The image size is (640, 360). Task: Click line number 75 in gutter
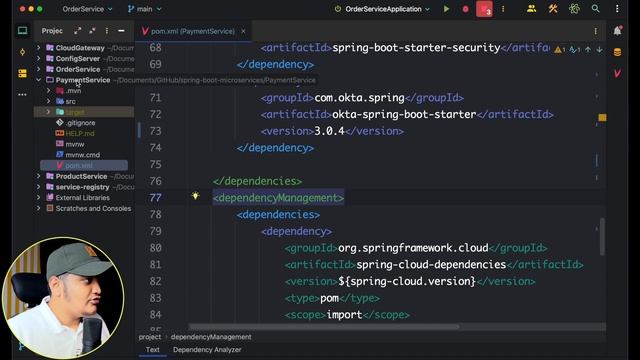pos(156,164)
